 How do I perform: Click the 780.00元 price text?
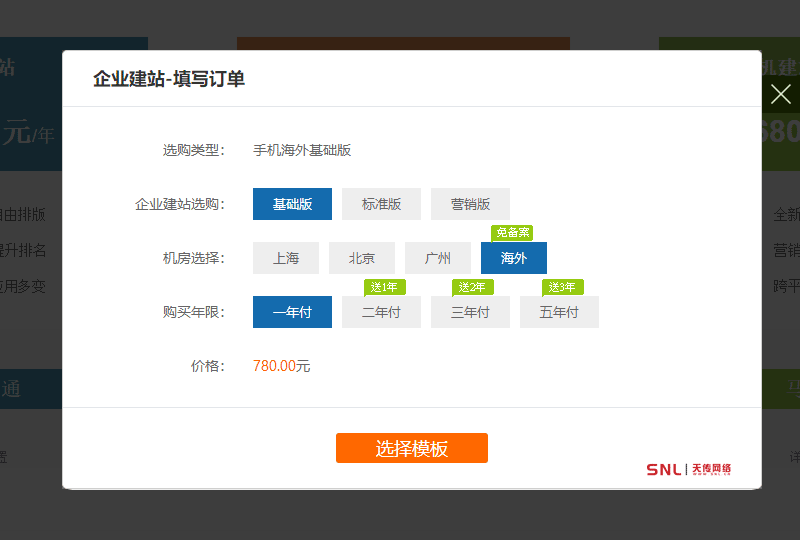pyautogui.click(x=281, y=366)
